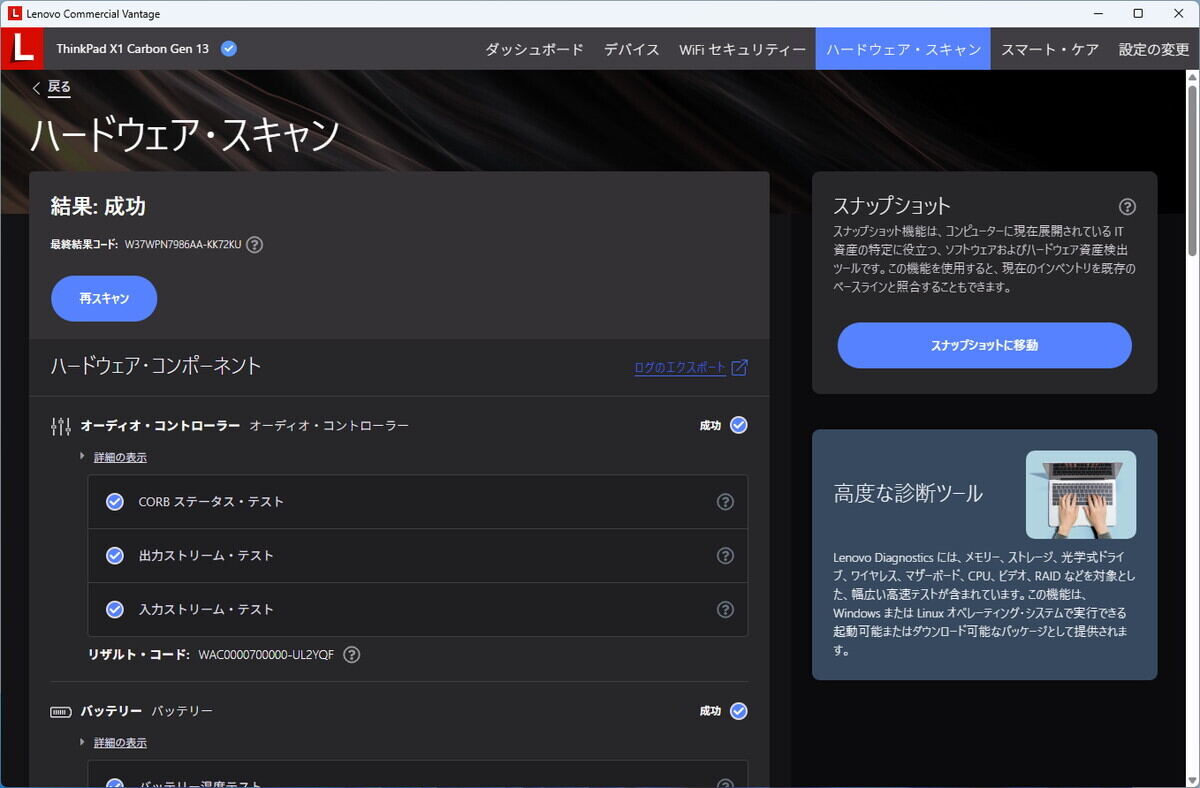
Task: Click the 出力ストリーム・テスト row label
Action: coord(206,556)
